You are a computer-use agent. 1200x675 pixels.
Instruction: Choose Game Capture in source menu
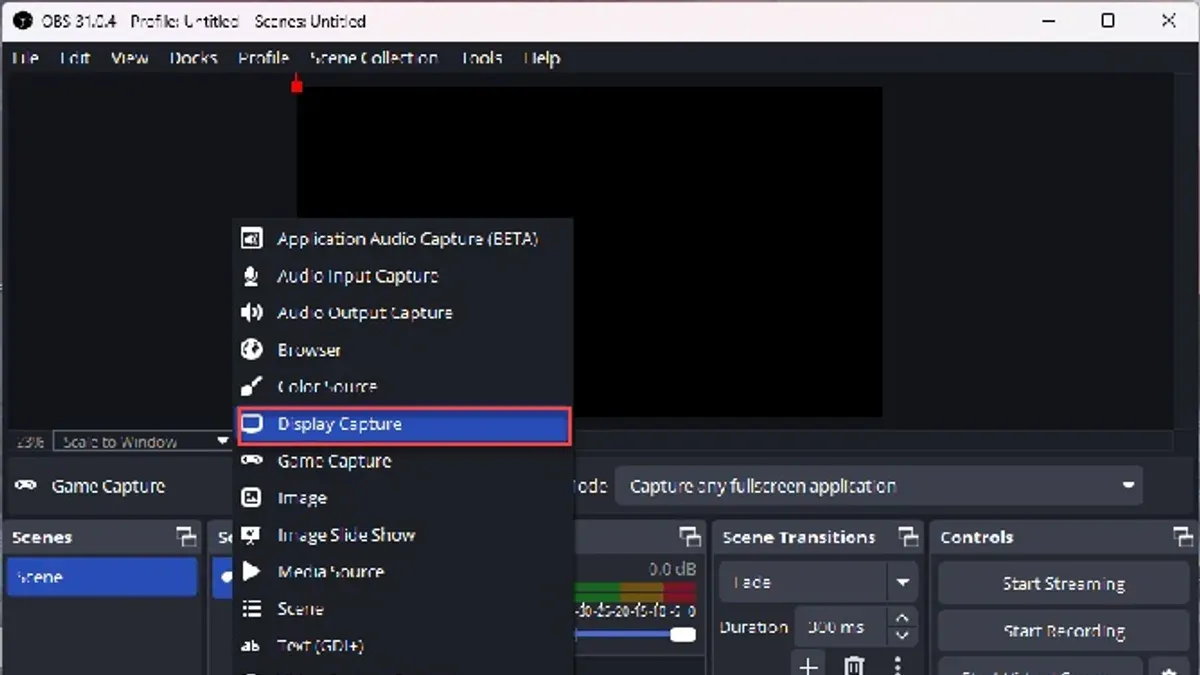(403, 461)
